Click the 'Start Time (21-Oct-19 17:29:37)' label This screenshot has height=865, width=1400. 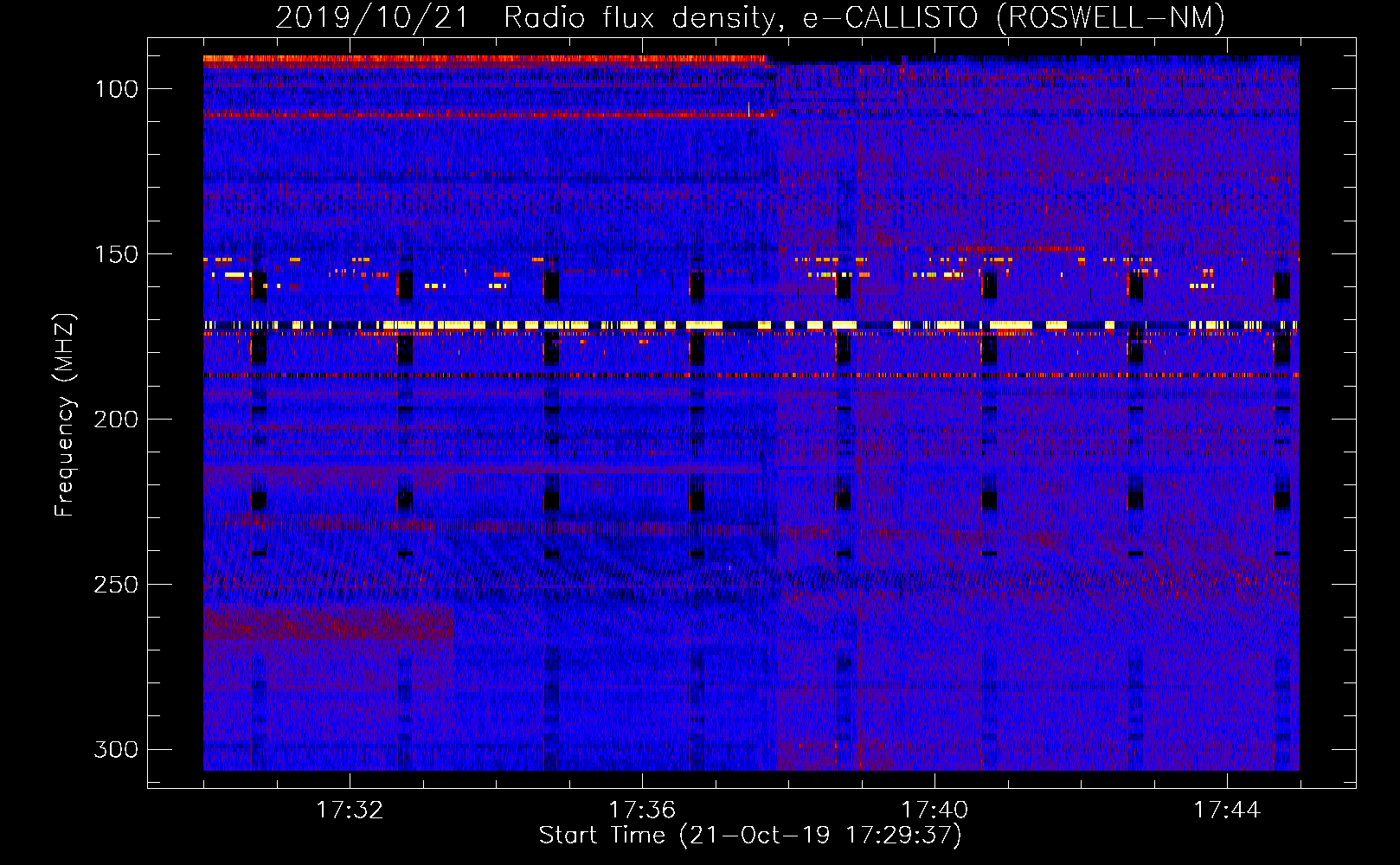pyautogui.click(x=750, y=836)
